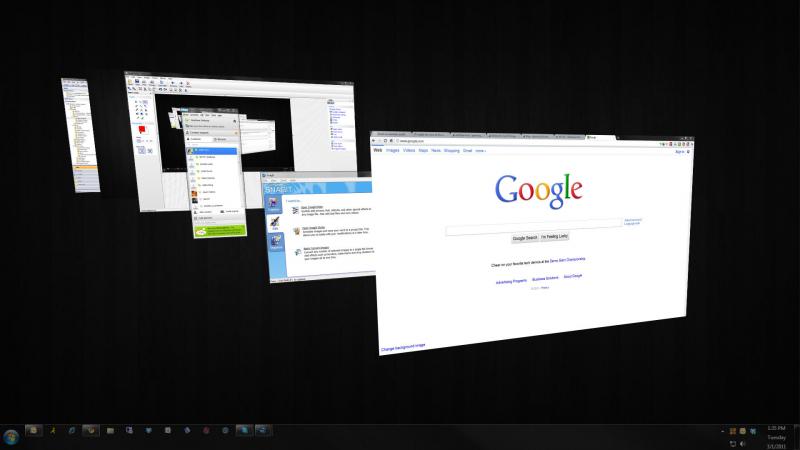Click the Change background image link
This screenshot has width=800, height=450.
(x=403, y=347)
